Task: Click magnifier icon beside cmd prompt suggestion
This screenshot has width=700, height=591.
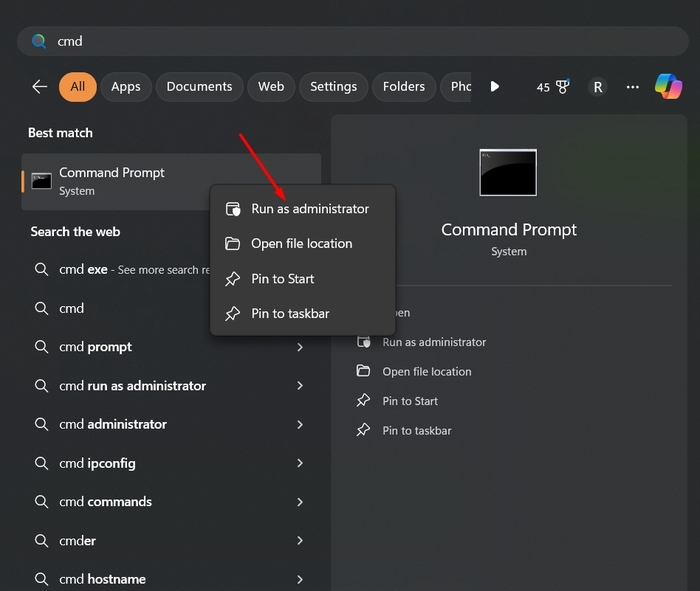Action: pyautogui.click(x=42, y=347)
